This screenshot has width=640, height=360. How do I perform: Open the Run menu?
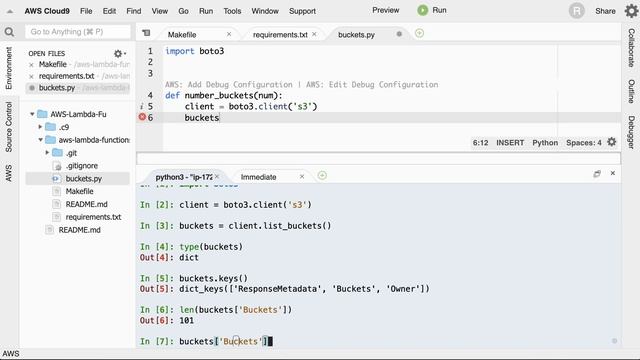pos(206,11)
